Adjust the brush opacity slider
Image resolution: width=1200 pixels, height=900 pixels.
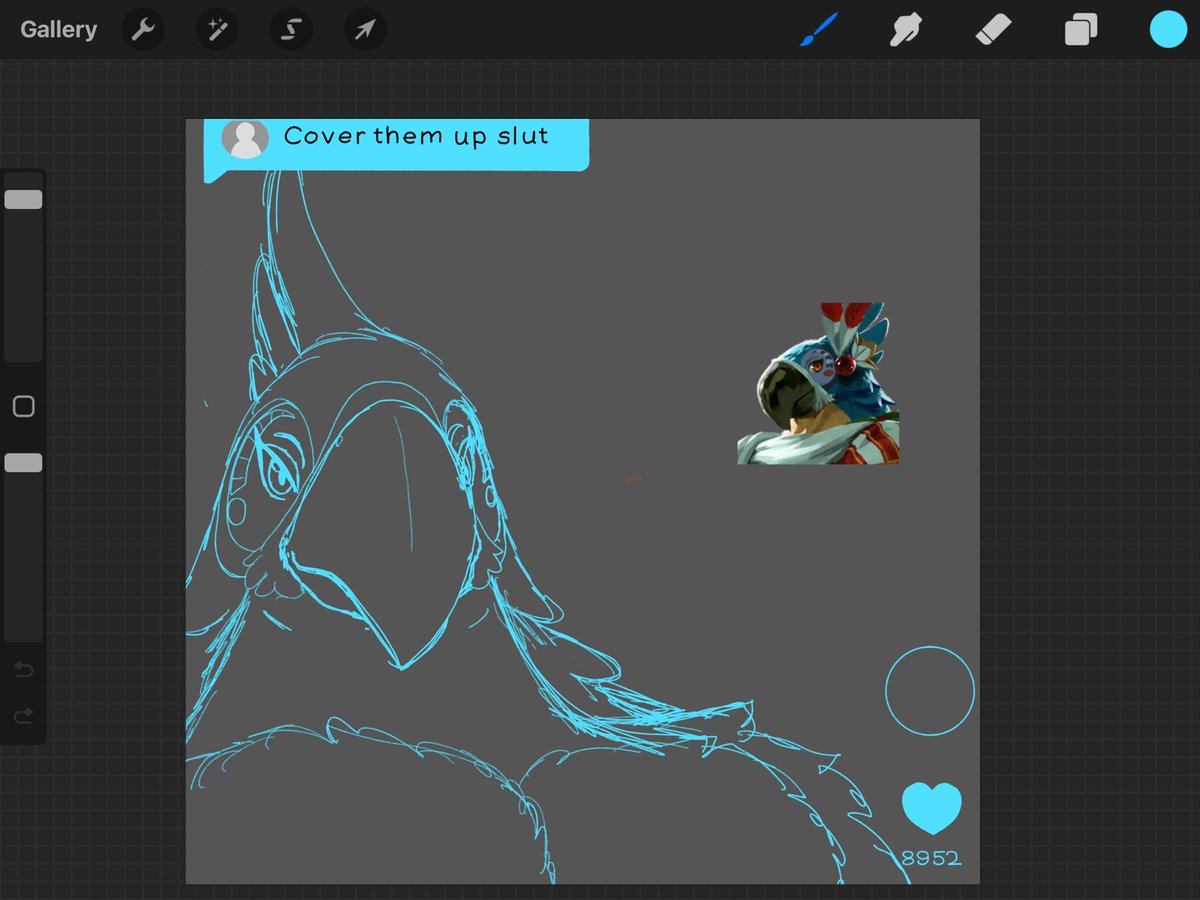coord(23,462)
